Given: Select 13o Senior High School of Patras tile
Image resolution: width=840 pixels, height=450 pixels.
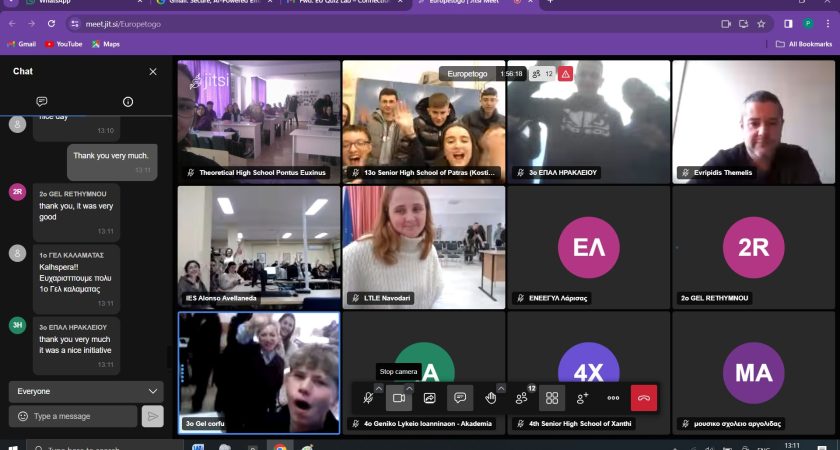Looking at the screenshot, I should click(x=424, y=122).
